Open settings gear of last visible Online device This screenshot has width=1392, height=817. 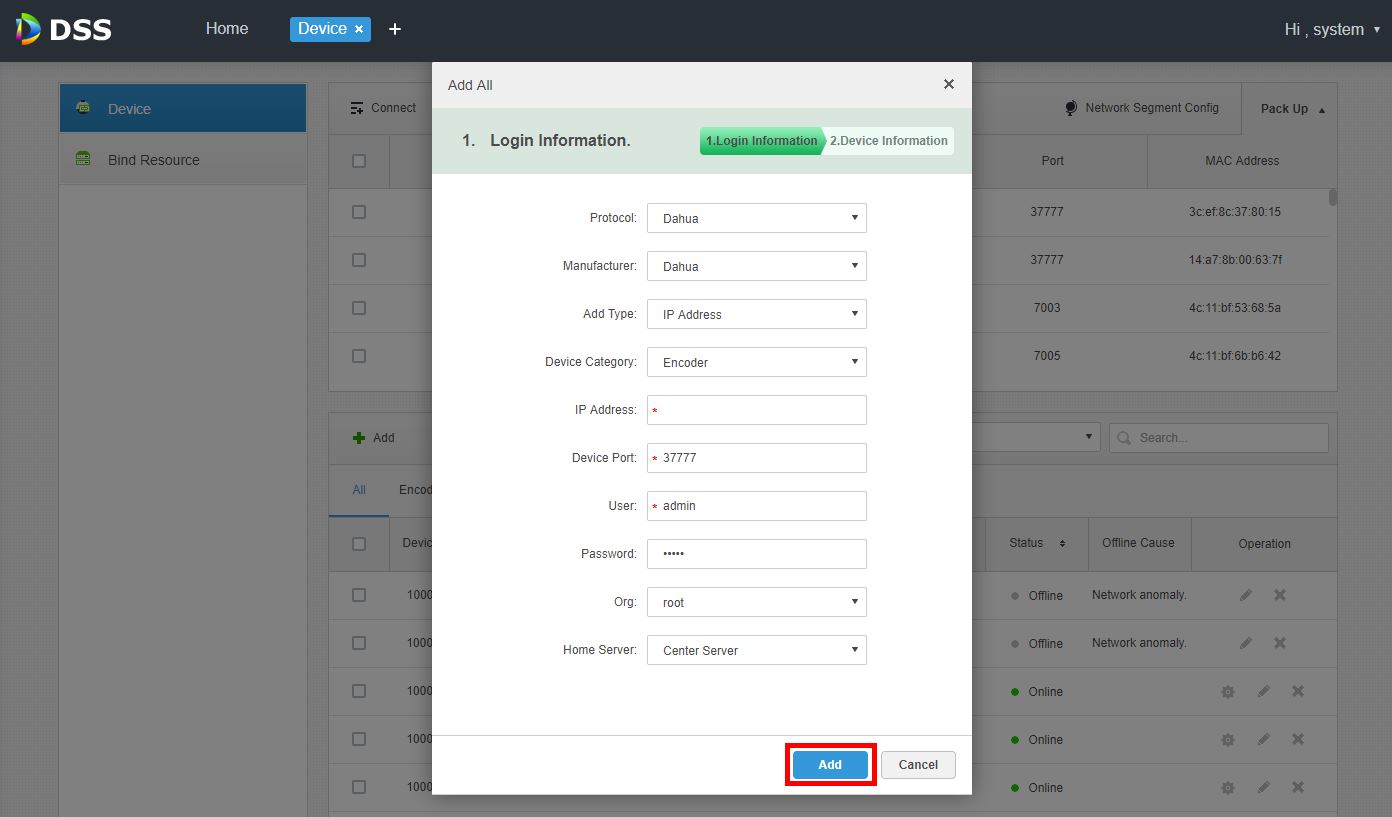coord(1228,787)
